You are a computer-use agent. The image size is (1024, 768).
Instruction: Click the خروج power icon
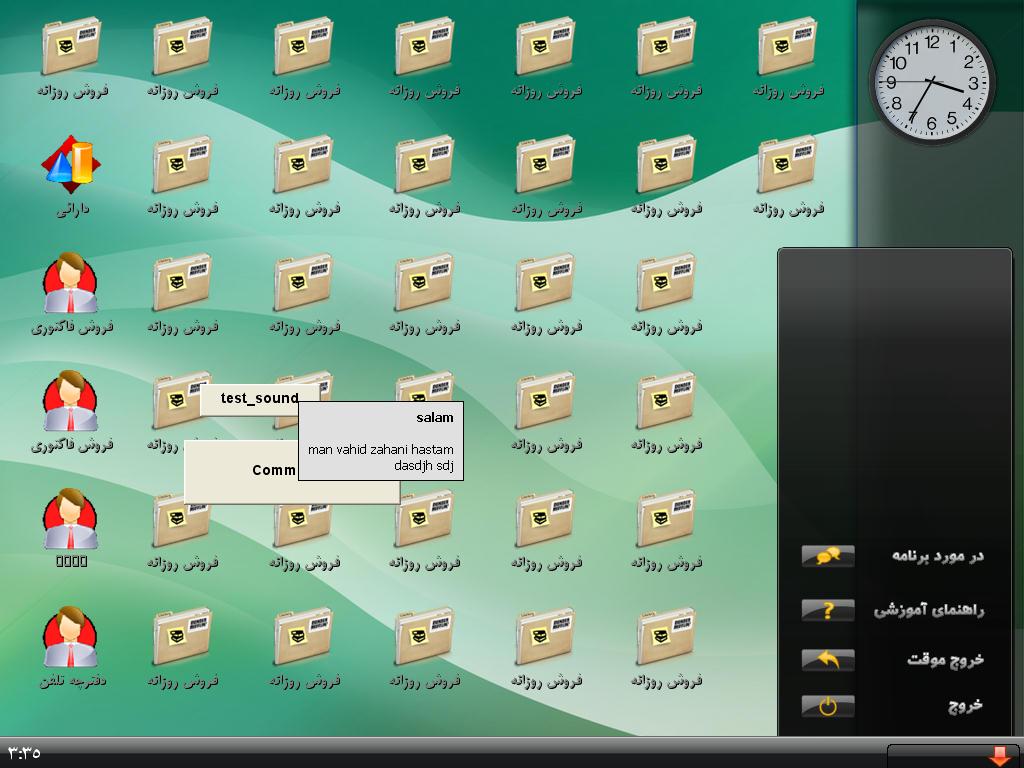(827, 706)
